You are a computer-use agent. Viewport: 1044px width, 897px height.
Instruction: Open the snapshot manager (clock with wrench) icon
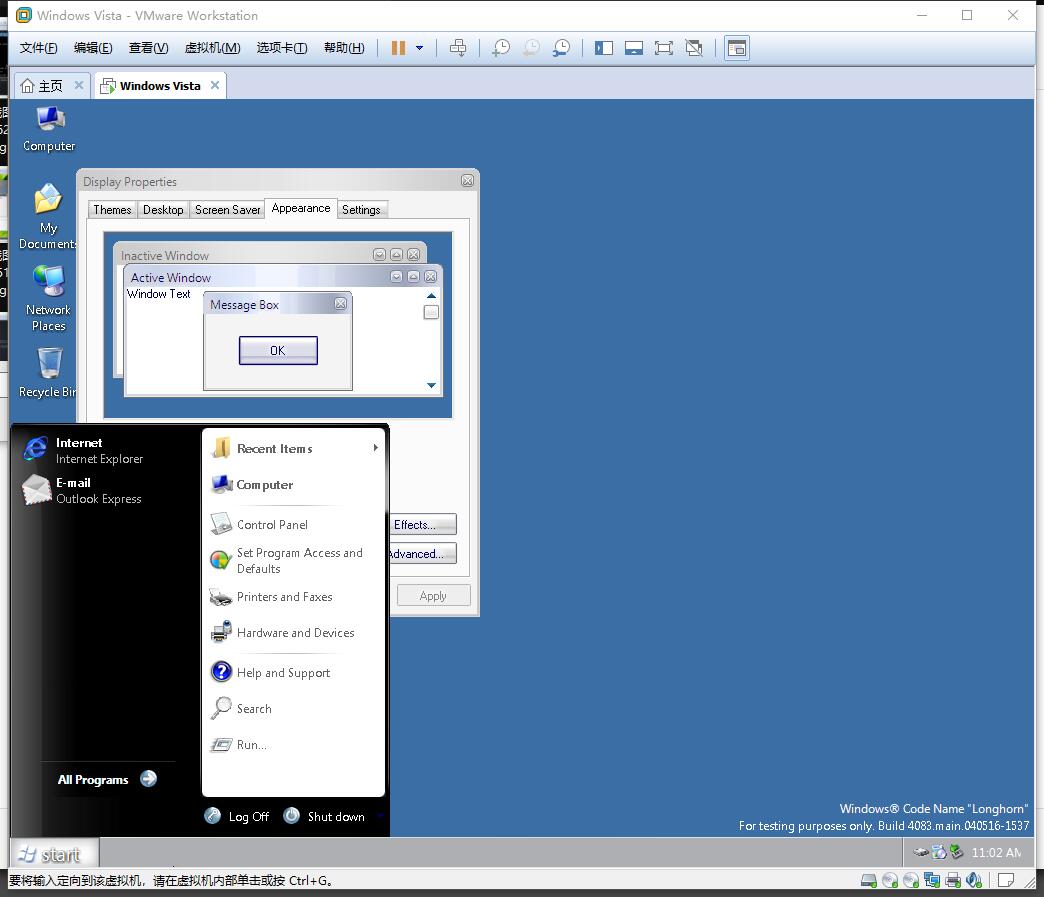click(x=561, y=48)
